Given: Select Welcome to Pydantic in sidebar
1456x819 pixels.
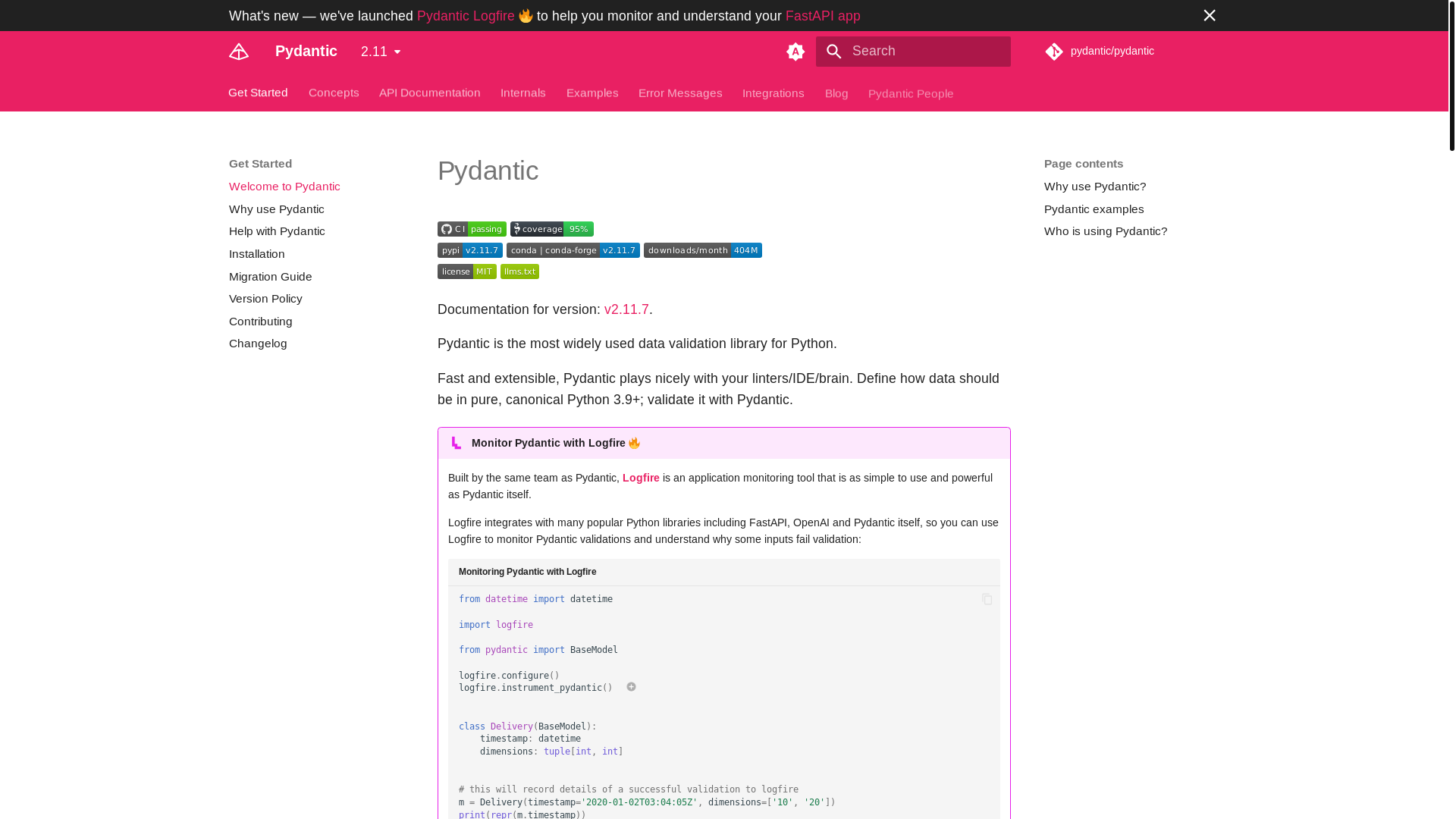Looking at the screenshot, I should (284, 187).
